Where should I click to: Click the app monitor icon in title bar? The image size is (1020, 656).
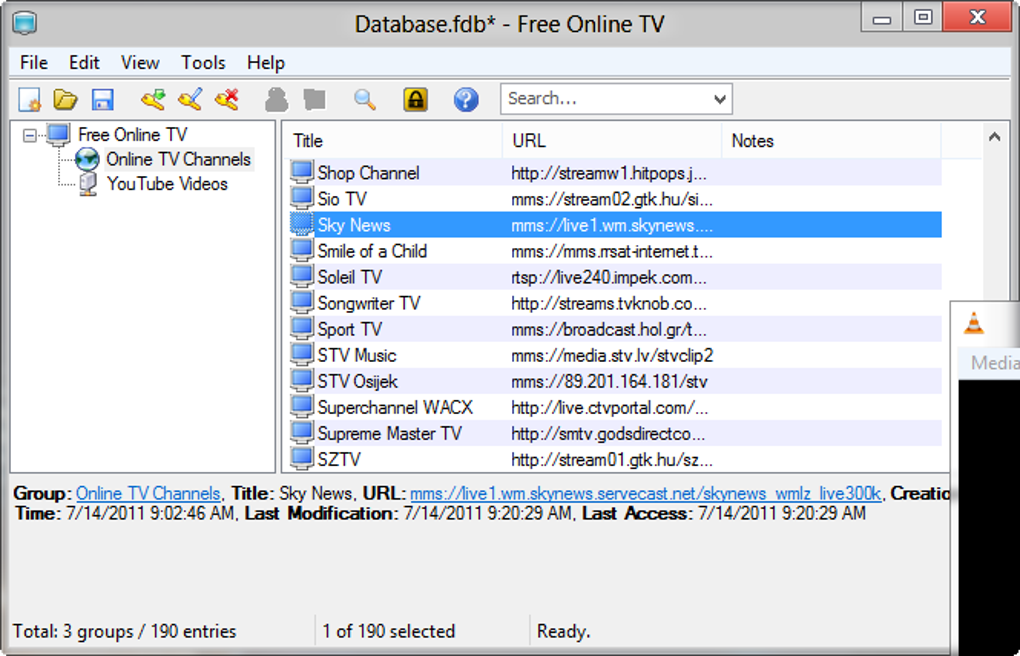[24, 23]
